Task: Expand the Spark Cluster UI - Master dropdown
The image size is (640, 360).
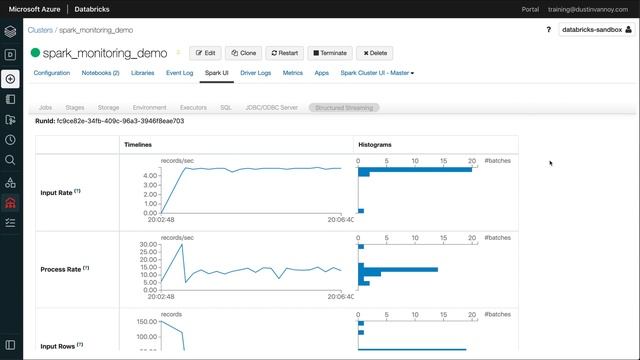Action: pos(377,73)
